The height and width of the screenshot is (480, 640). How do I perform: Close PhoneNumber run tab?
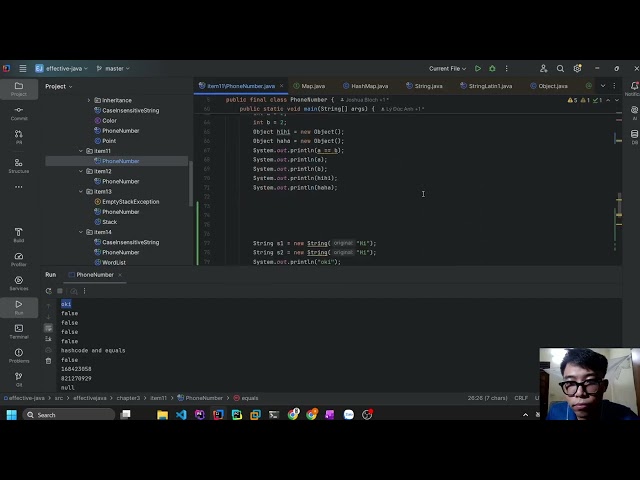tap(120, 275)
